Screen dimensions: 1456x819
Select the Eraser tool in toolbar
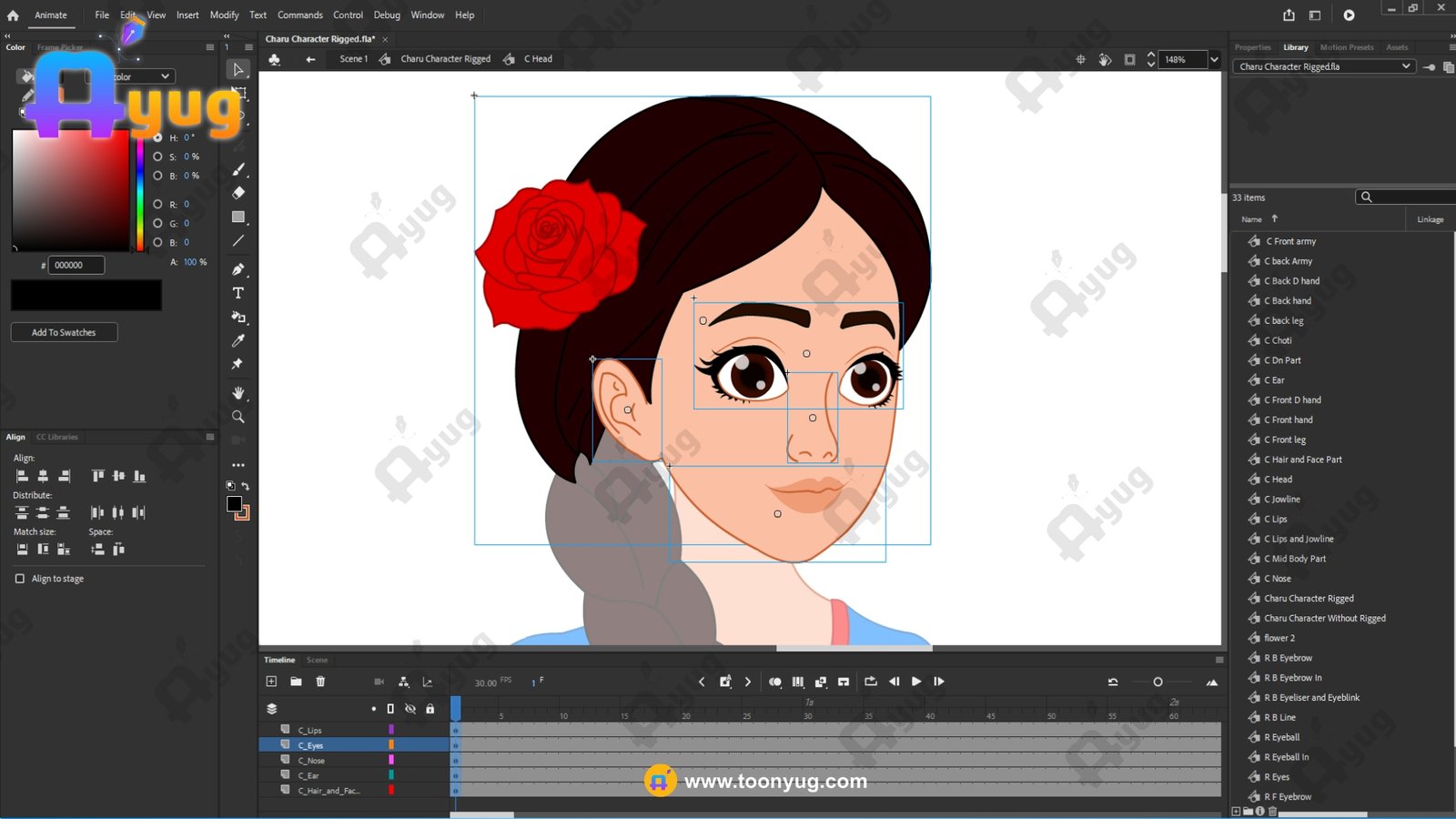pyautogui.click(x=238, y=193)
